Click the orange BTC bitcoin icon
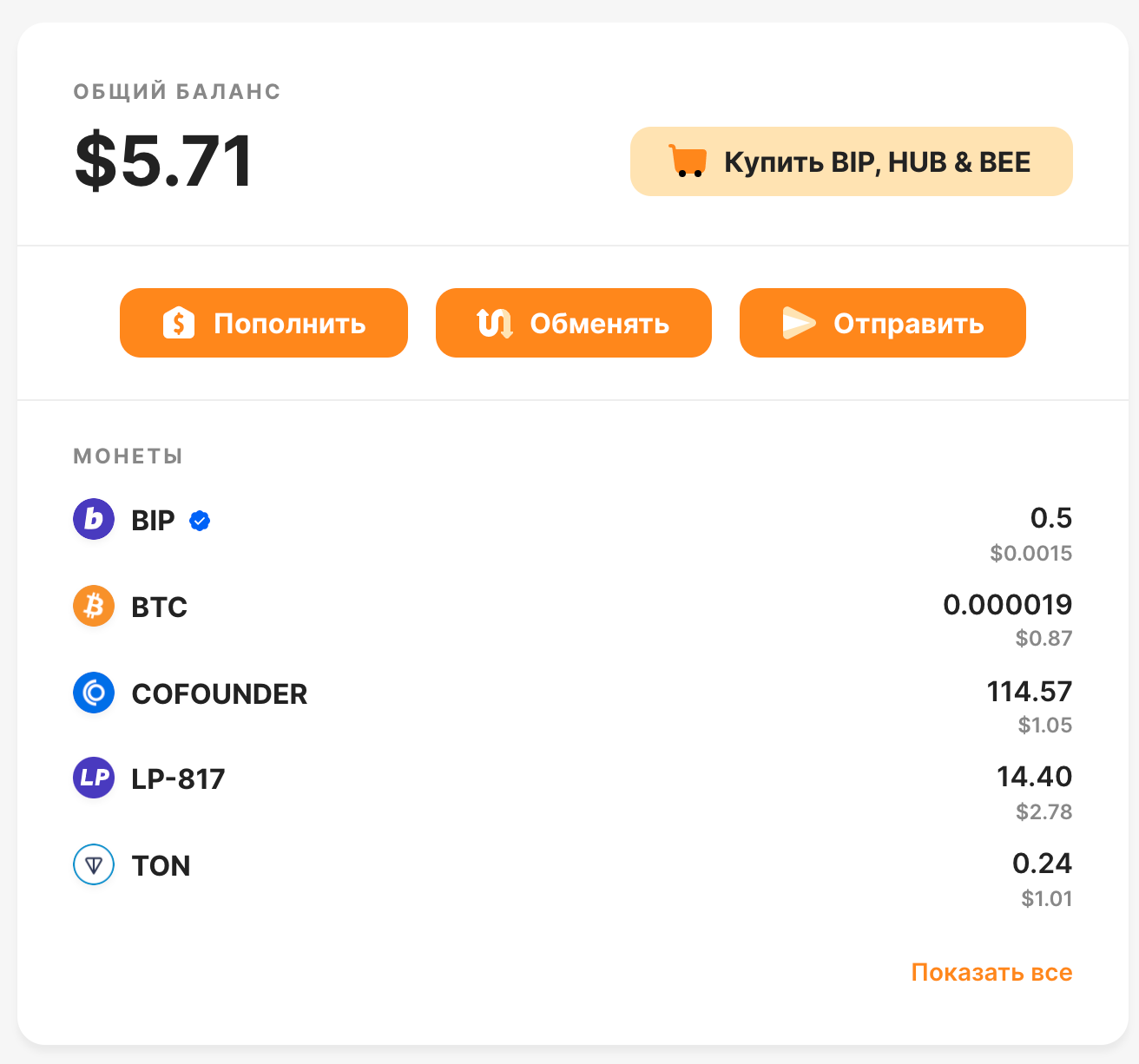The height and width of the screenshot is (1064, 1139). (x=93, y=606)
